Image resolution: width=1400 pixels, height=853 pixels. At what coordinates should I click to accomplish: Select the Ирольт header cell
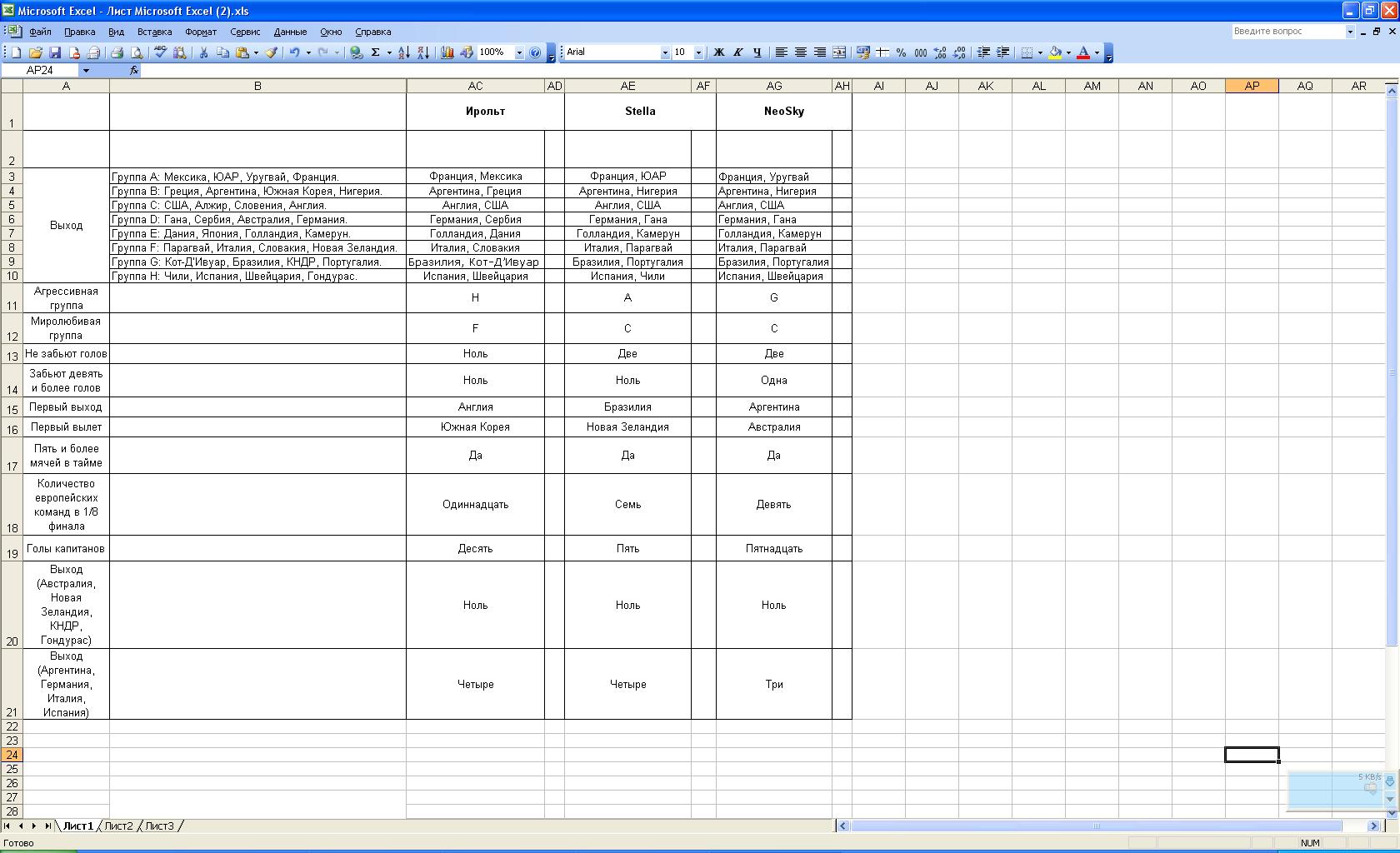tap(485, 112)
